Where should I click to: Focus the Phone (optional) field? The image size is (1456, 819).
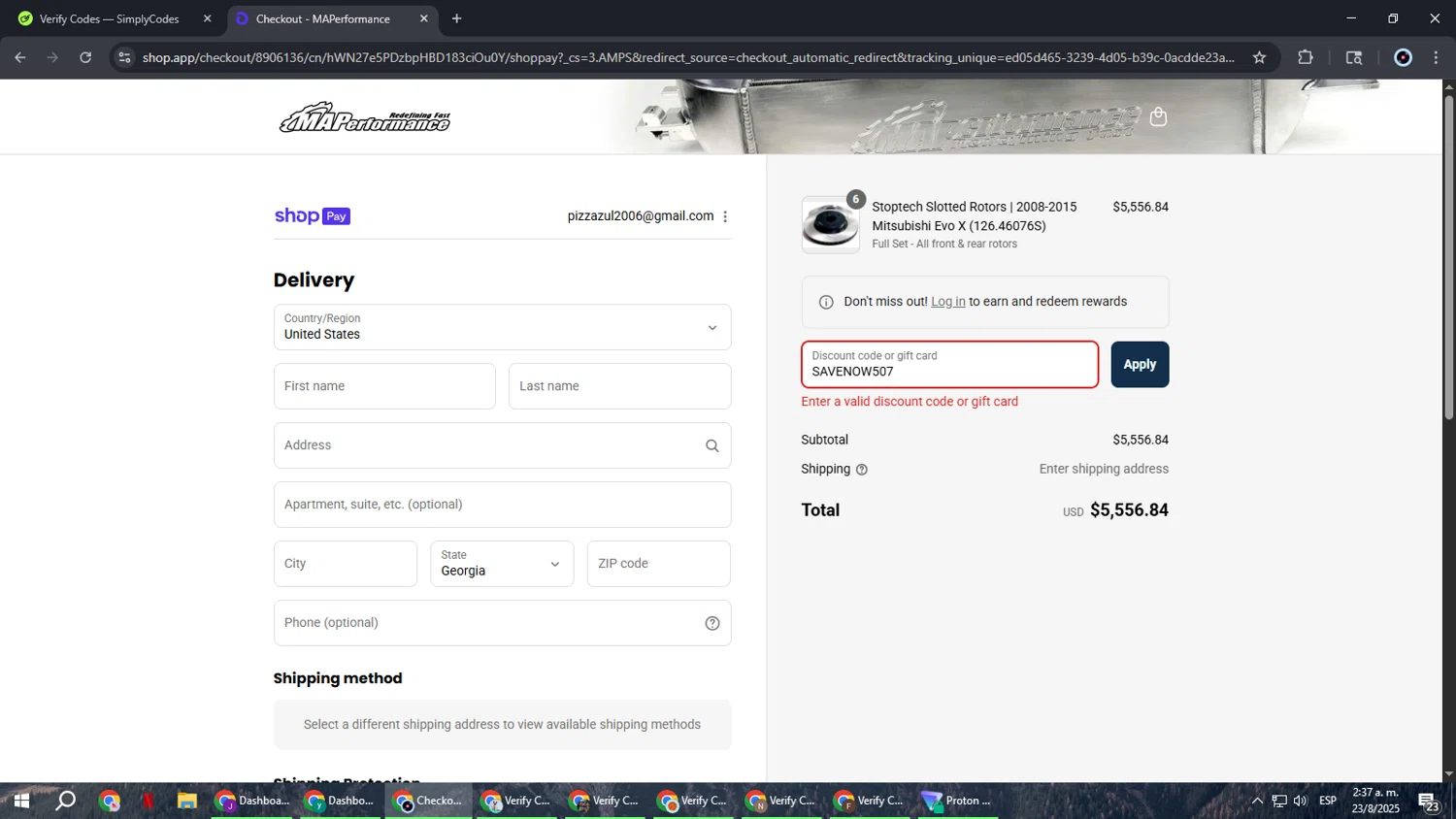pyautogui.click(x=503, y=623)
